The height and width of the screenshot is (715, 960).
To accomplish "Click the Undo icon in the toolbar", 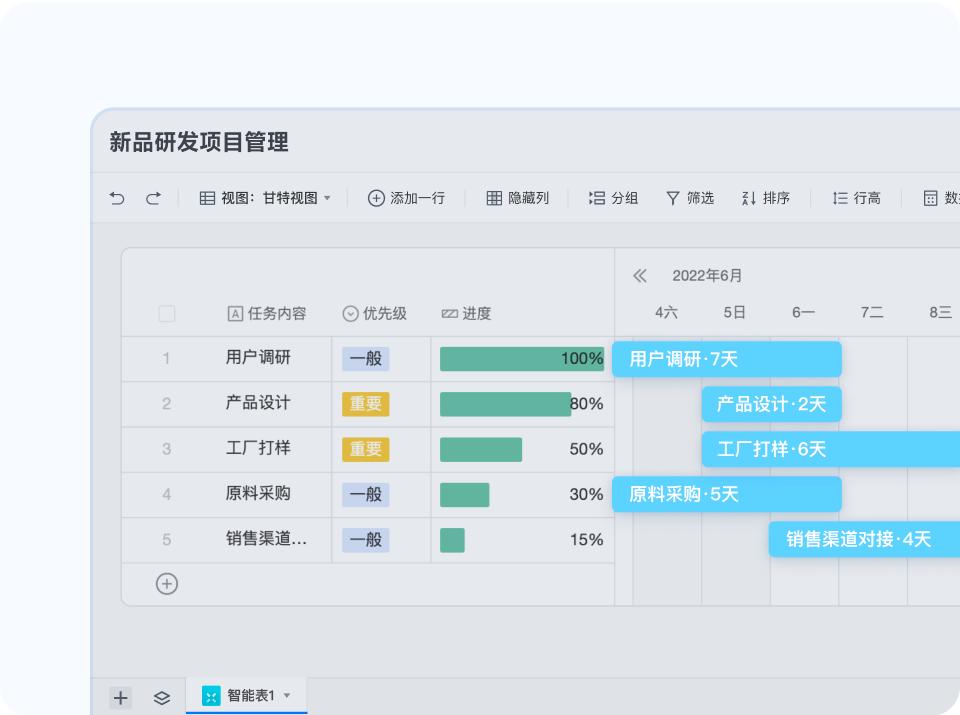I will tap(116, 198).
